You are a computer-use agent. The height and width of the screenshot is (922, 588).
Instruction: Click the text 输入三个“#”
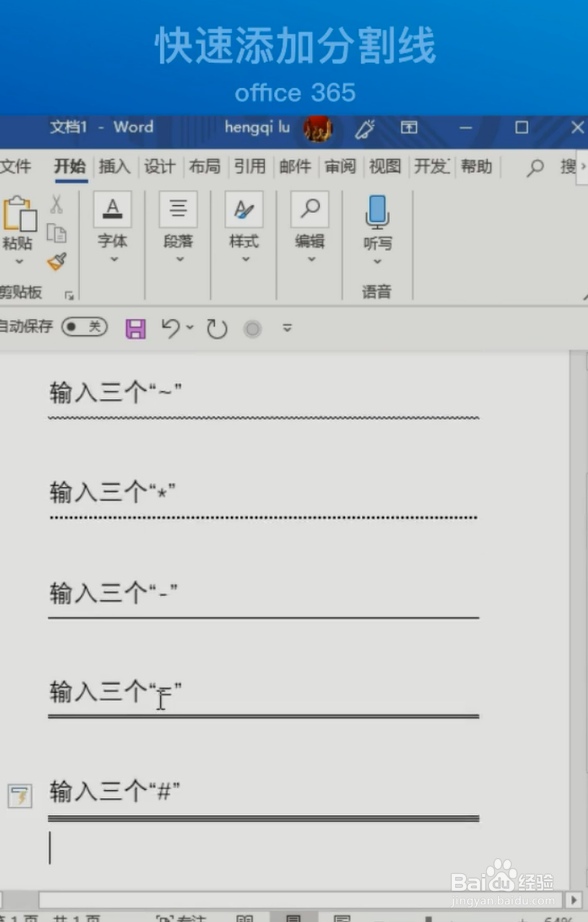click(x=115, y=792)
